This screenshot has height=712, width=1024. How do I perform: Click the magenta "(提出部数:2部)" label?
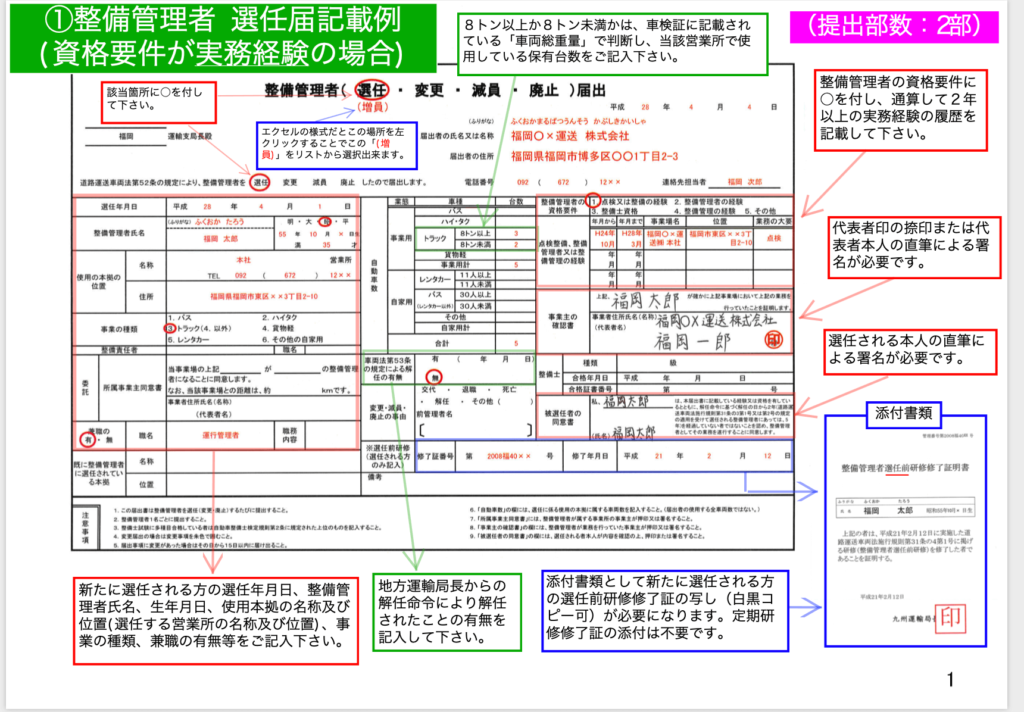point(894,26)
